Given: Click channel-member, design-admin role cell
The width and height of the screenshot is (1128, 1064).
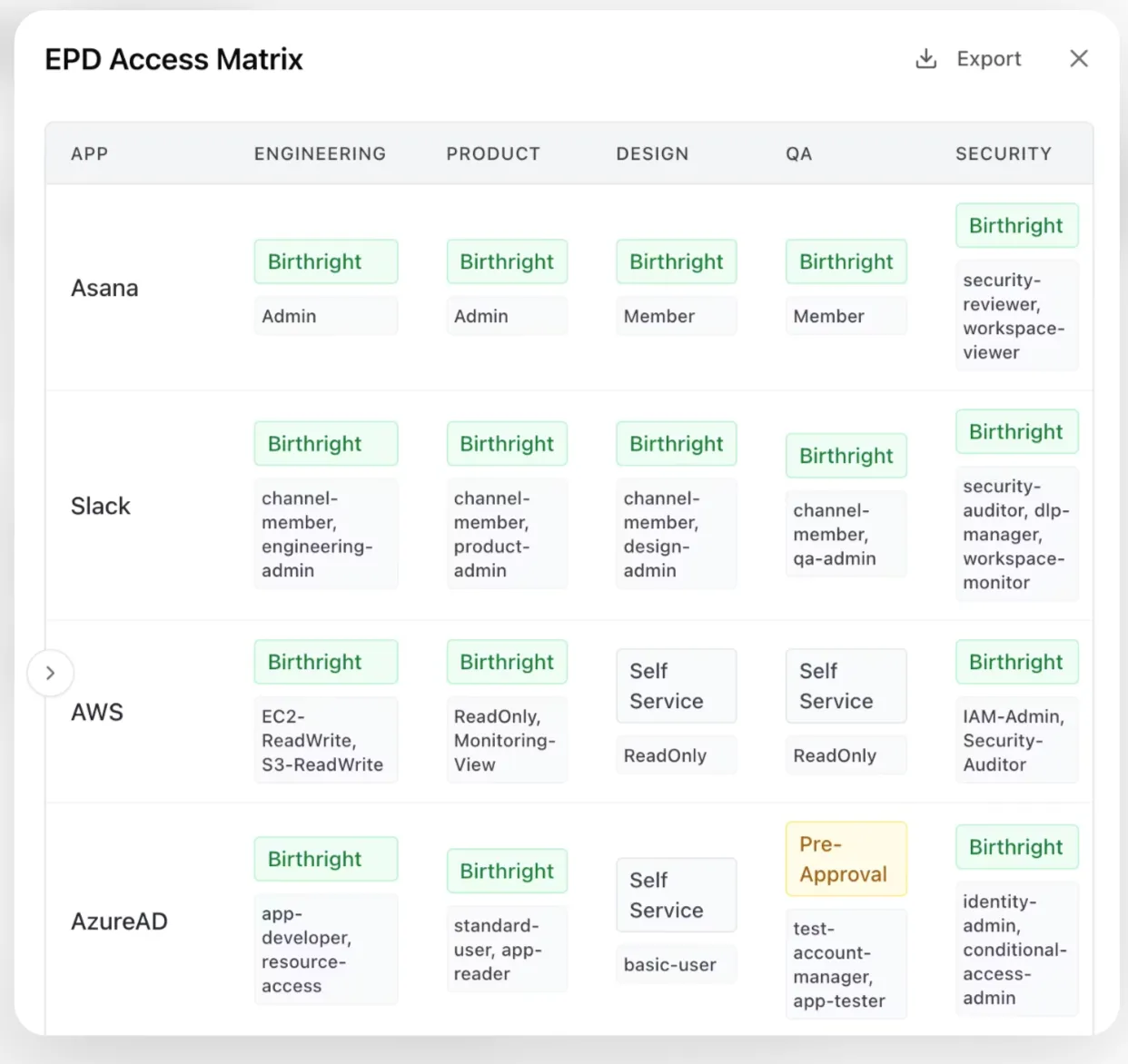Looking at the screenshot, I should coord(677,534).
